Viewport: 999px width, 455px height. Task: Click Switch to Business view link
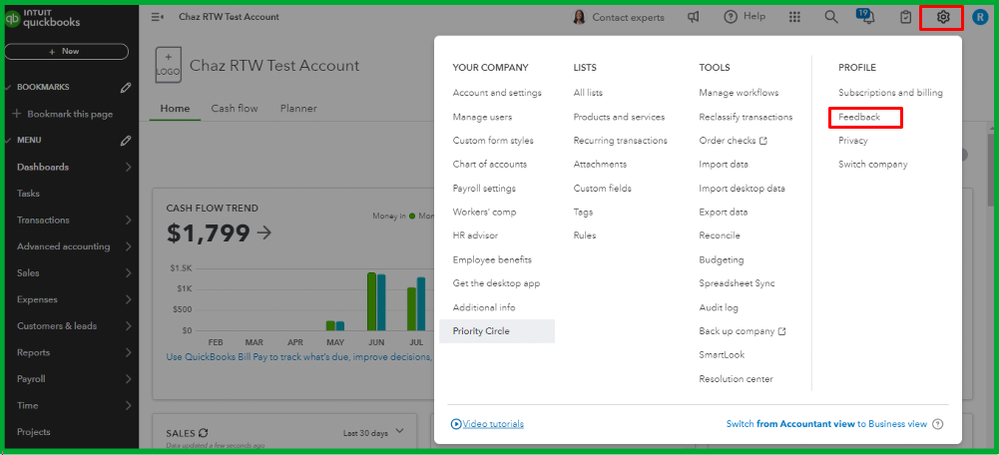(x=826, y=424)
